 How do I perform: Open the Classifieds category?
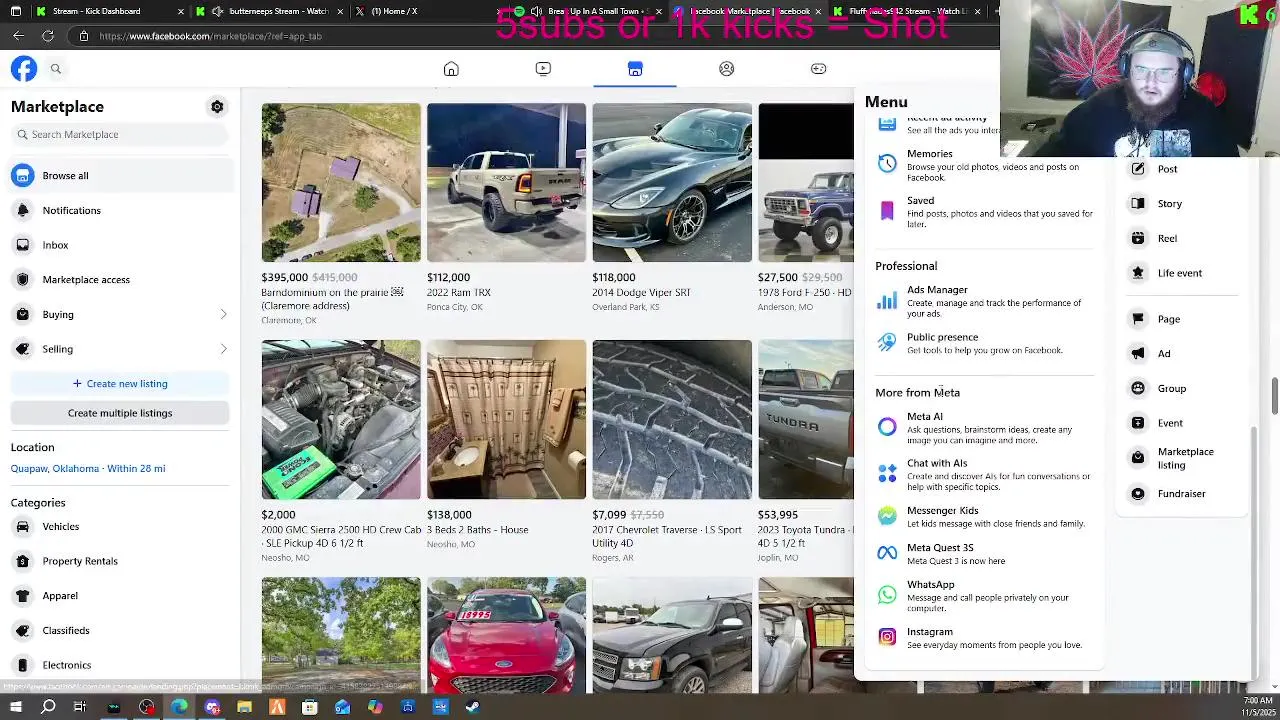120,630
